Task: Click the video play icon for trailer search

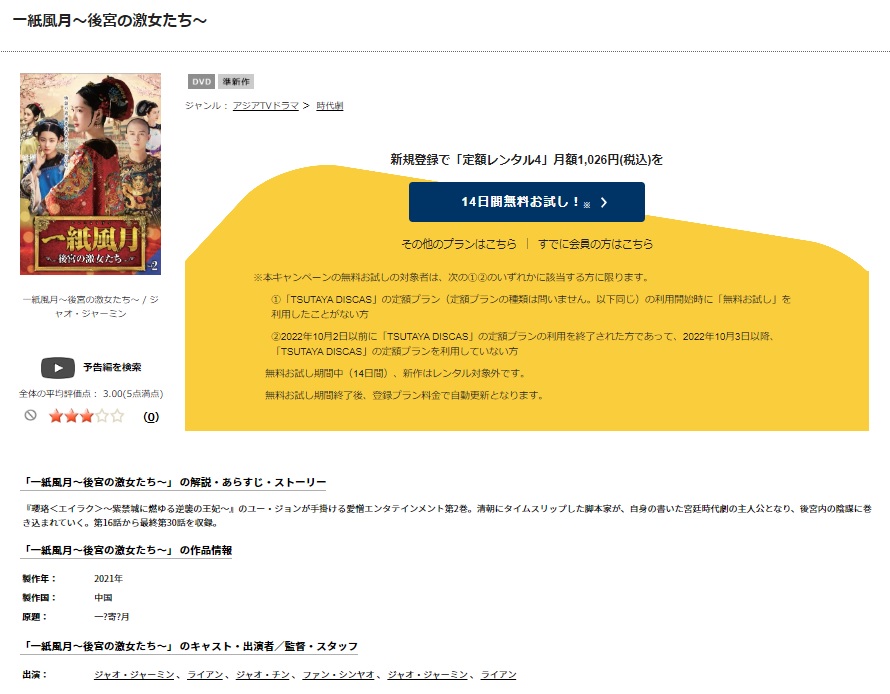Action: point(57,368)
